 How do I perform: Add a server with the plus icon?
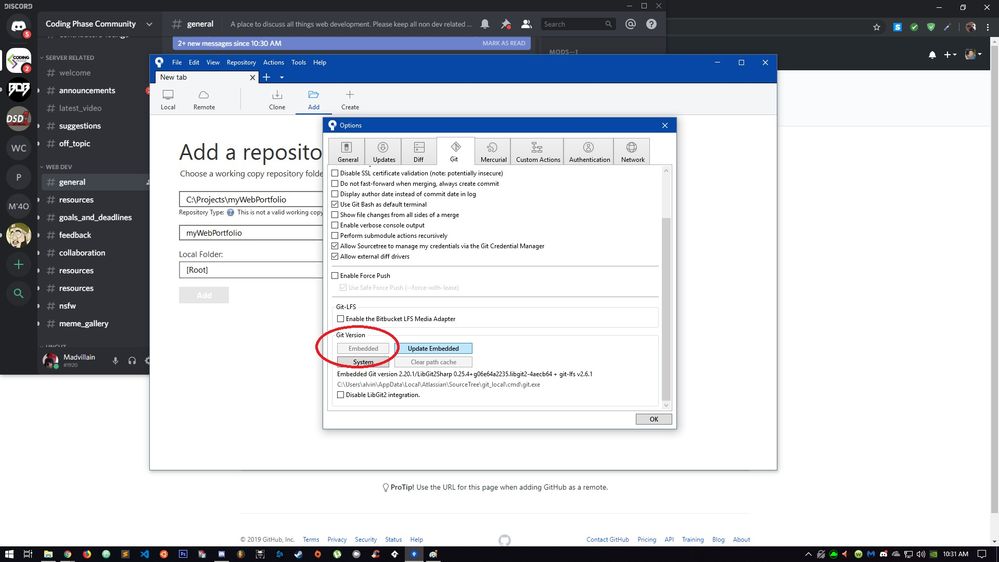18,264
